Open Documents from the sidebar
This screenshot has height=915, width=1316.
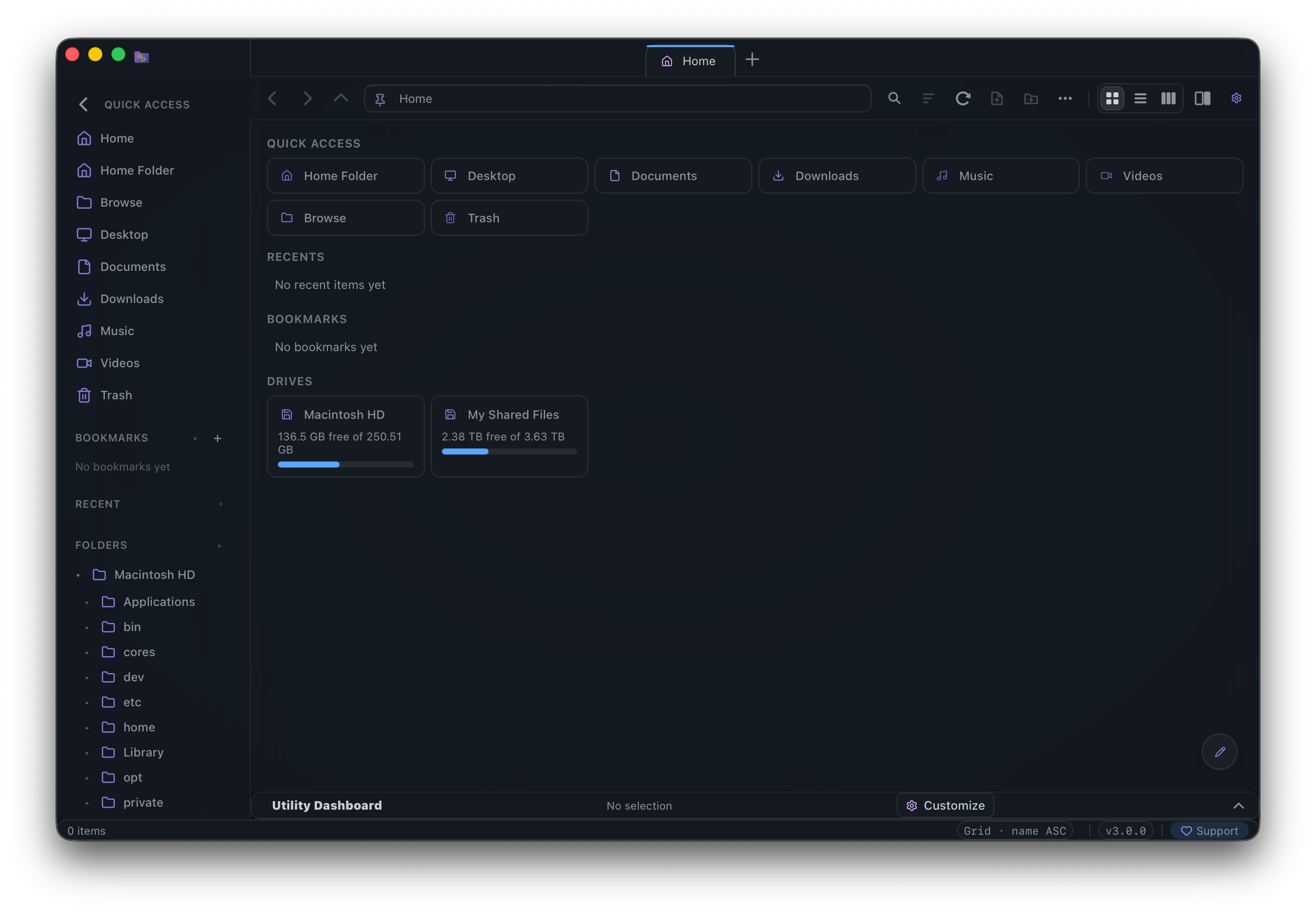149,266
